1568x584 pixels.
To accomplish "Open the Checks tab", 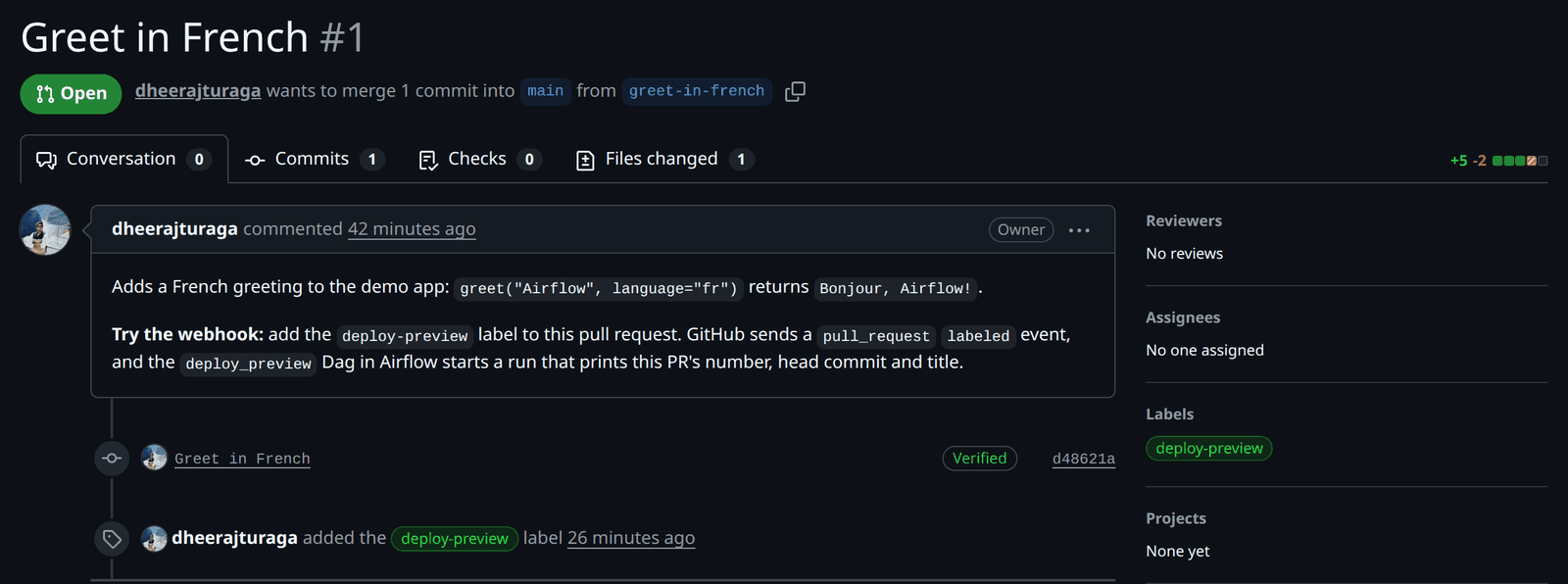I will click(479, 159).
